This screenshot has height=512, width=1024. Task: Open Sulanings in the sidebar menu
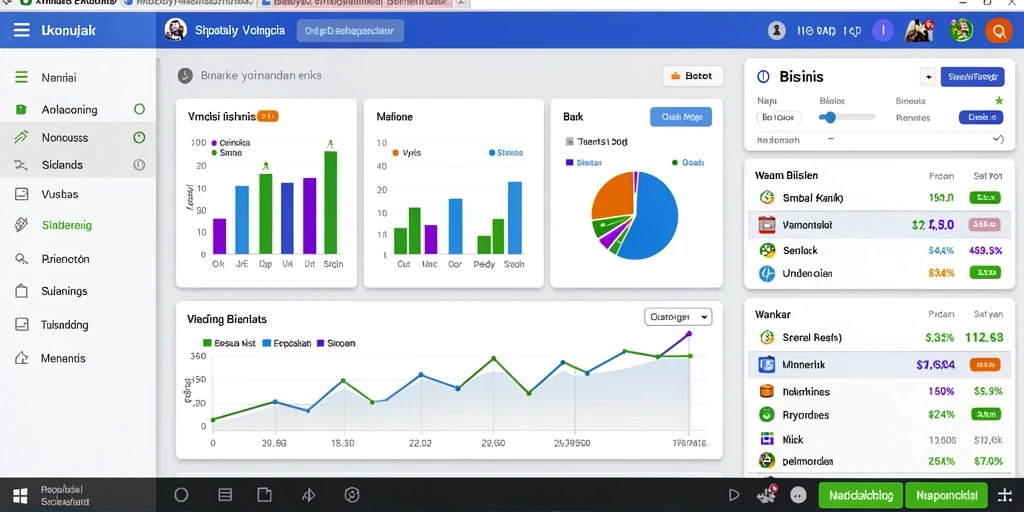pyautogui.click(x=64, y=291)
